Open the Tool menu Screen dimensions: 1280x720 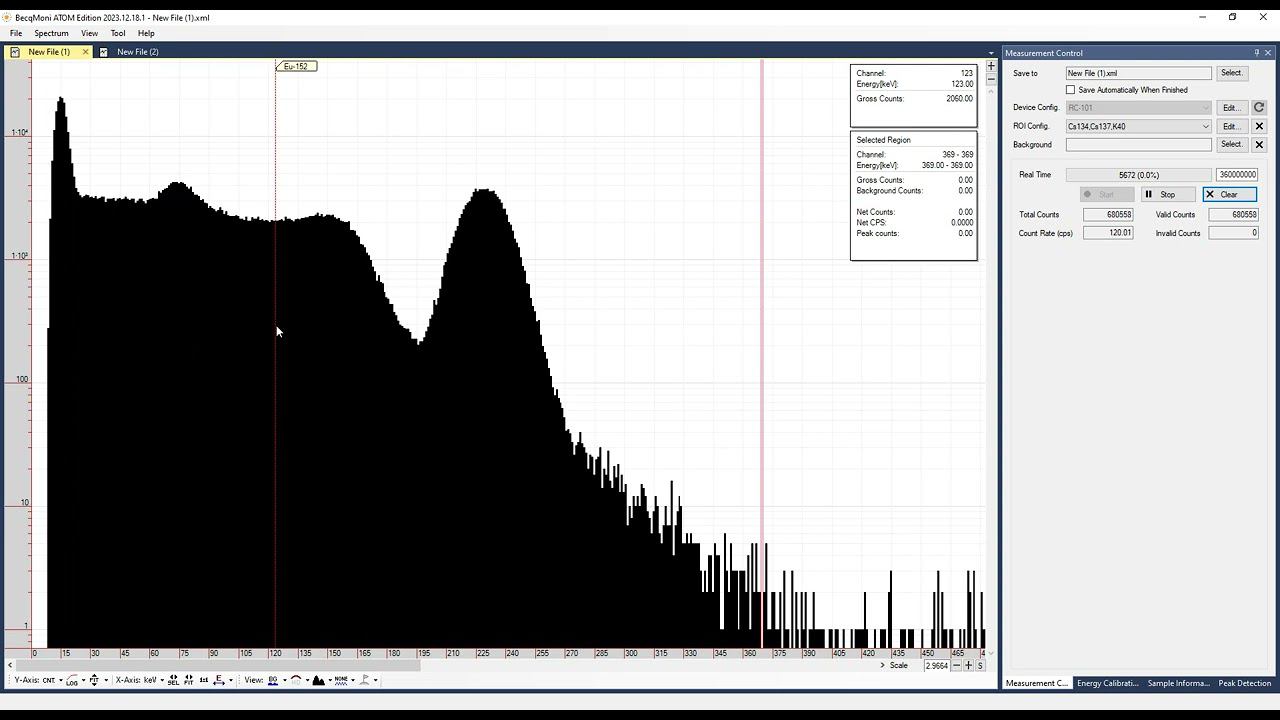pyautogui.click(x=118, y=33)
